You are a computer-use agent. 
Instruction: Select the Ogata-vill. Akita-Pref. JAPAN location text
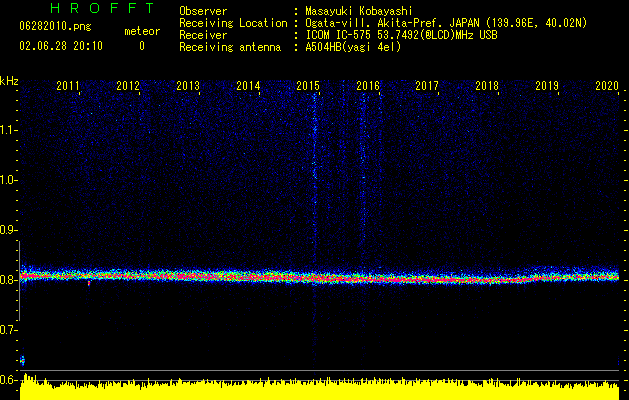coord(446,23)
